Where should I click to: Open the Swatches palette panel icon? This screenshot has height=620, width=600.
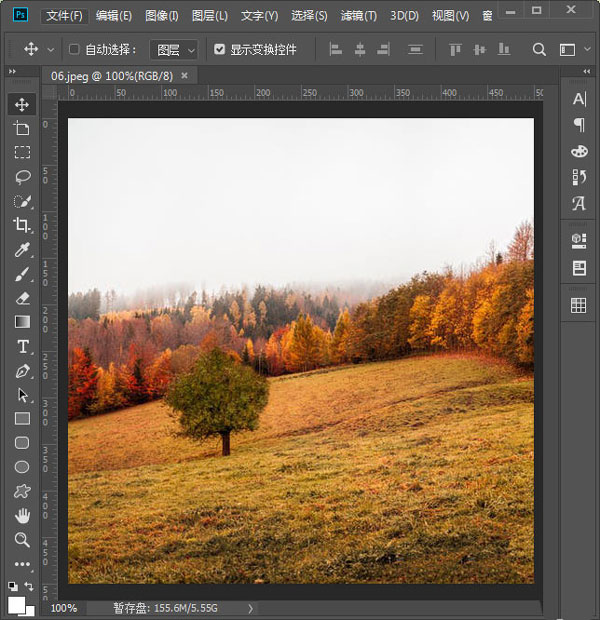pos(579,151)
